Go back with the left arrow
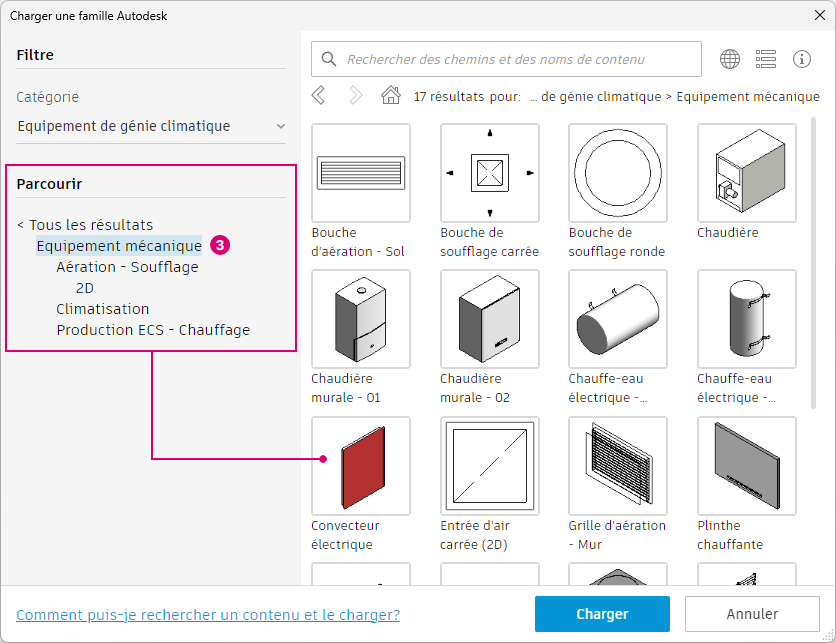The image size is (836, 643). tap(318, 96)
